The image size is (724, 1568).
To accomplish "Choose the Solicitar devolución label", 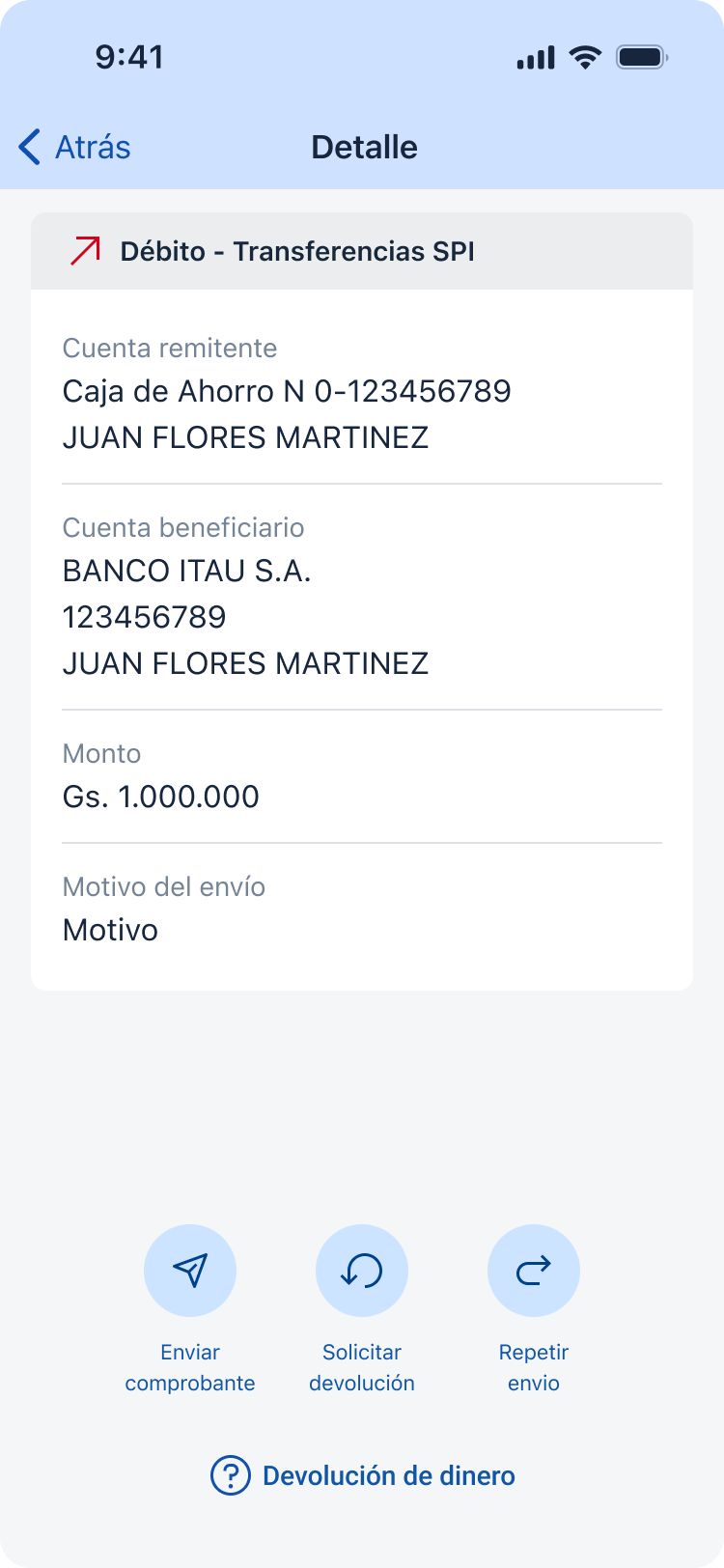I will (362, 1367).
